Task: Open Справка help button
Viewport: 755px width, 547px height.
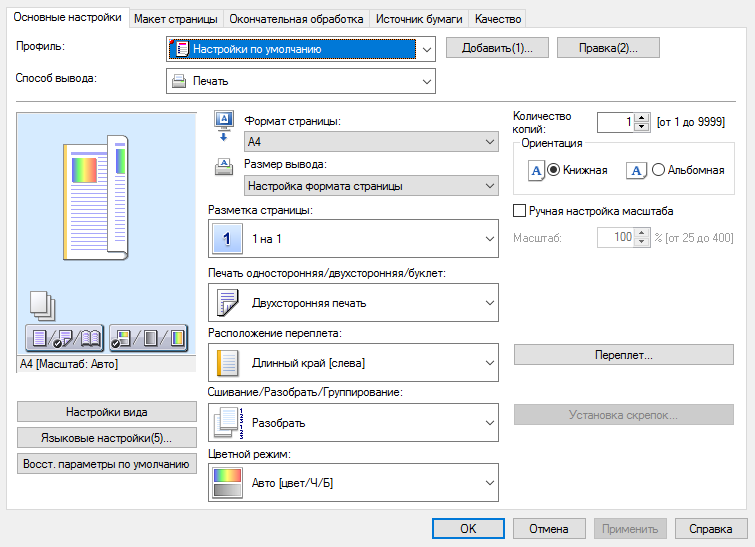Action: click(x=711, y=529)
